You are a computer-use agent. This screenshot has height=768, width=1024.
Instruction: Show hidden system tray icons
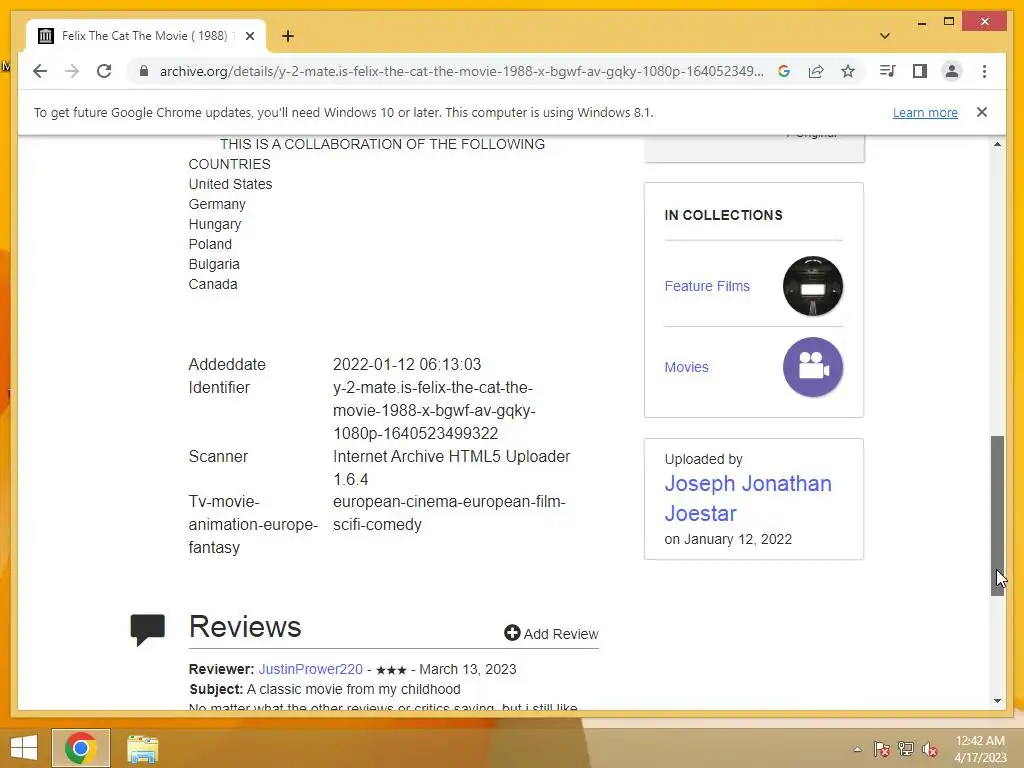coord(857,749)
